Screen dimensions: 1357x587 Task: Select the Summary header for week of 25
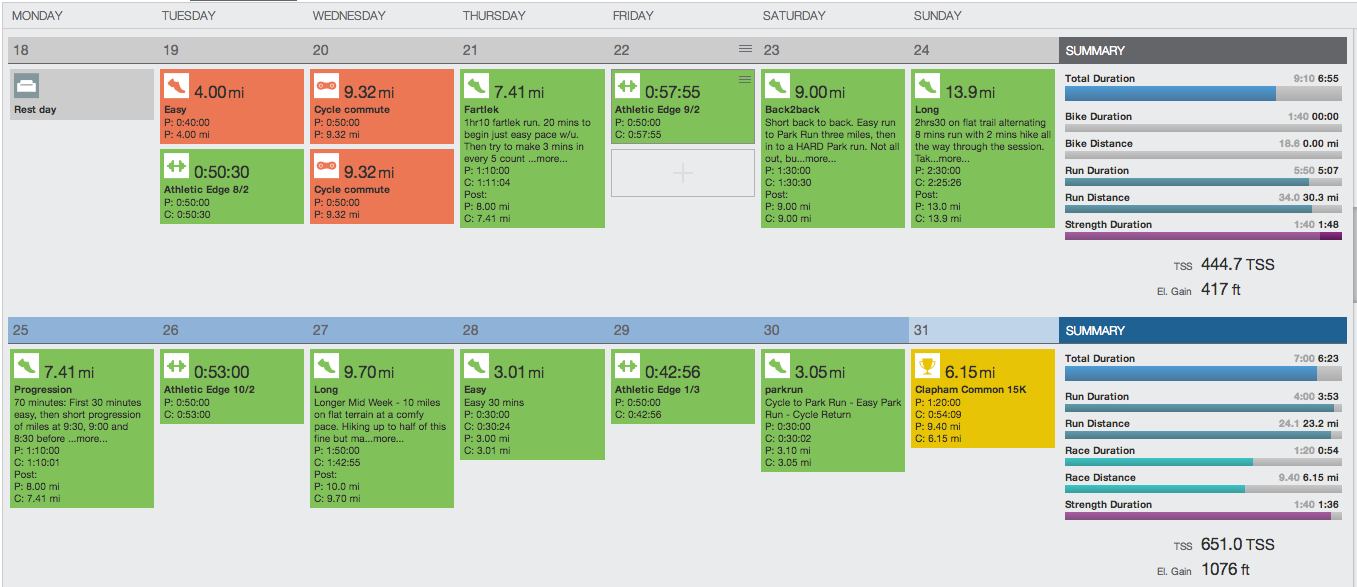[x=1203, y=330]
